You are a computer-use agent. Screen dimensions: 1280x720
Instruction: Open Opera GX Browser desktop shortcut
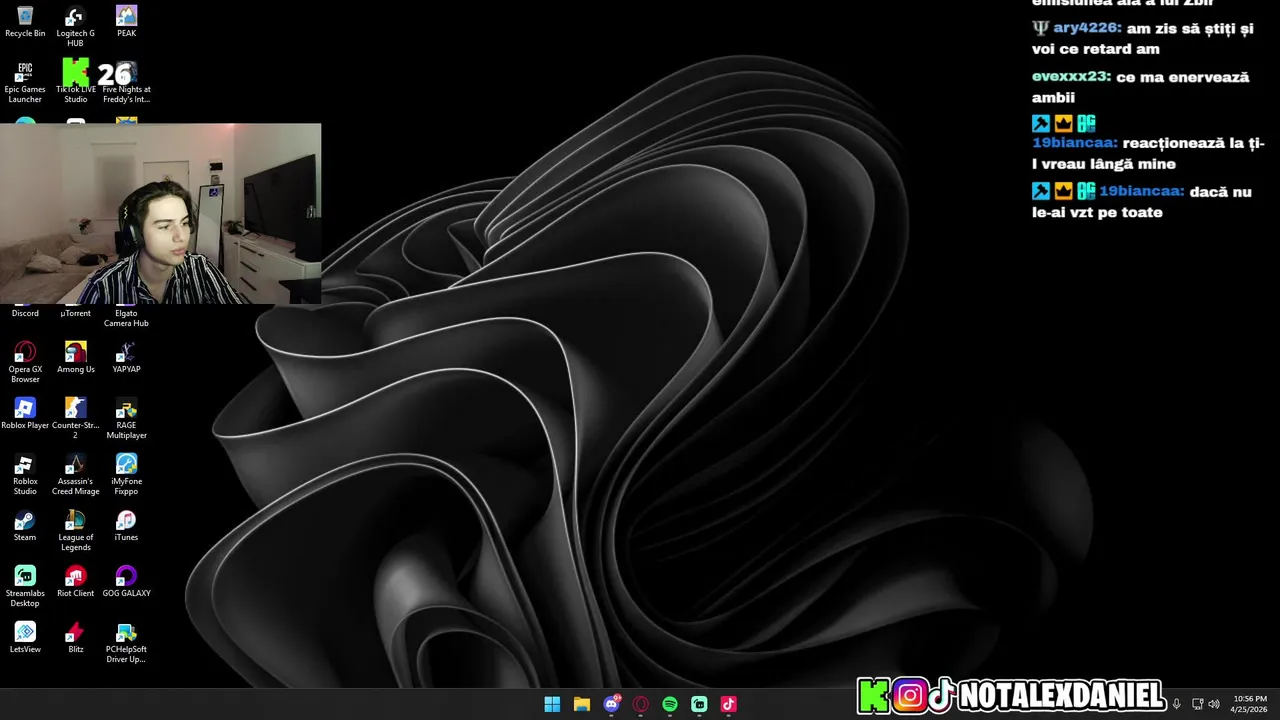pyautogui.click(x=25, y=362)
